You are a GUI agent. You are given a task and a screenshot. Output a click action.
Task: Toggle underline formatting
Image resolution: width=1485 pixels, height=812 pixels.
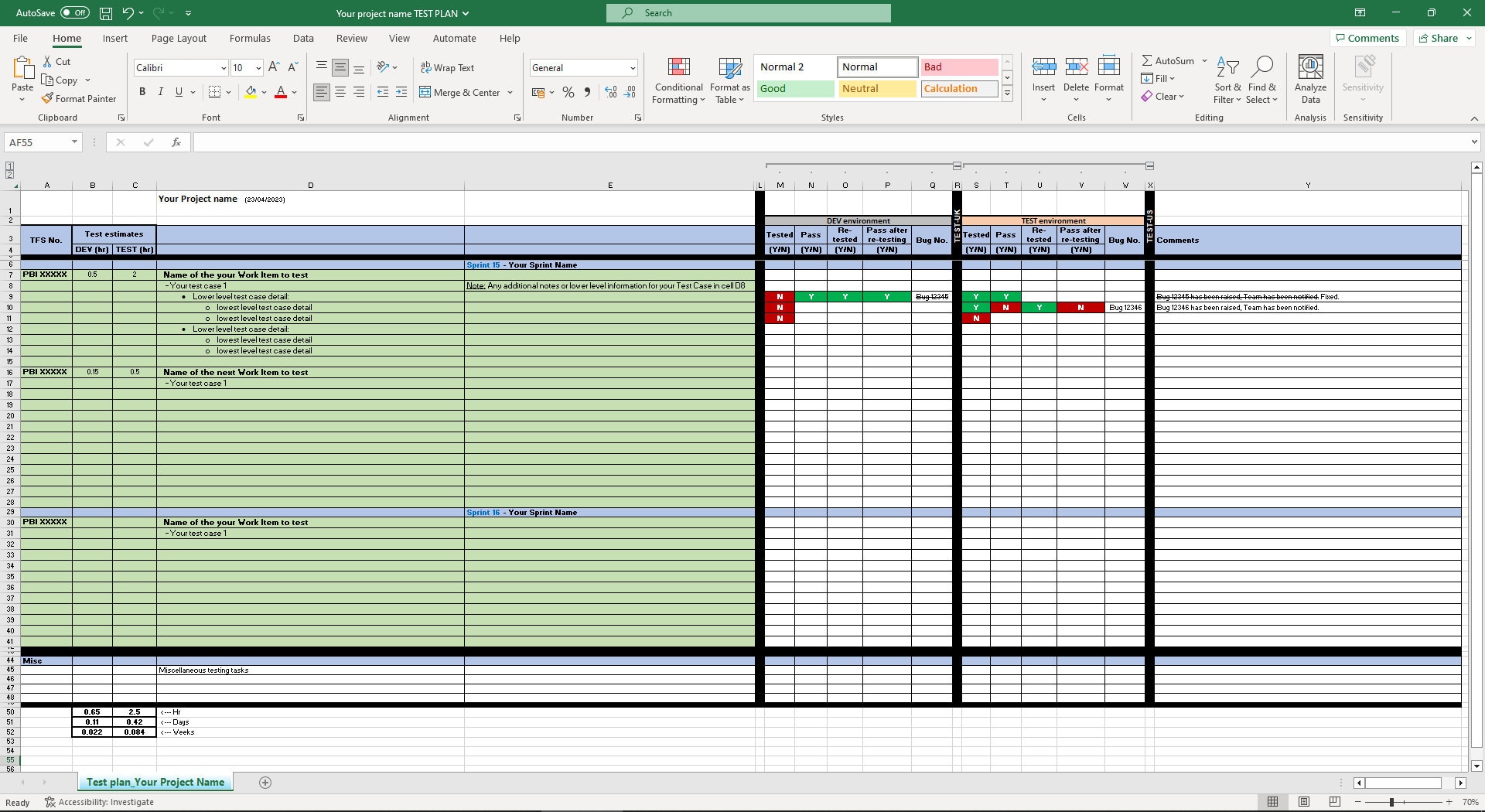(179, 91)
